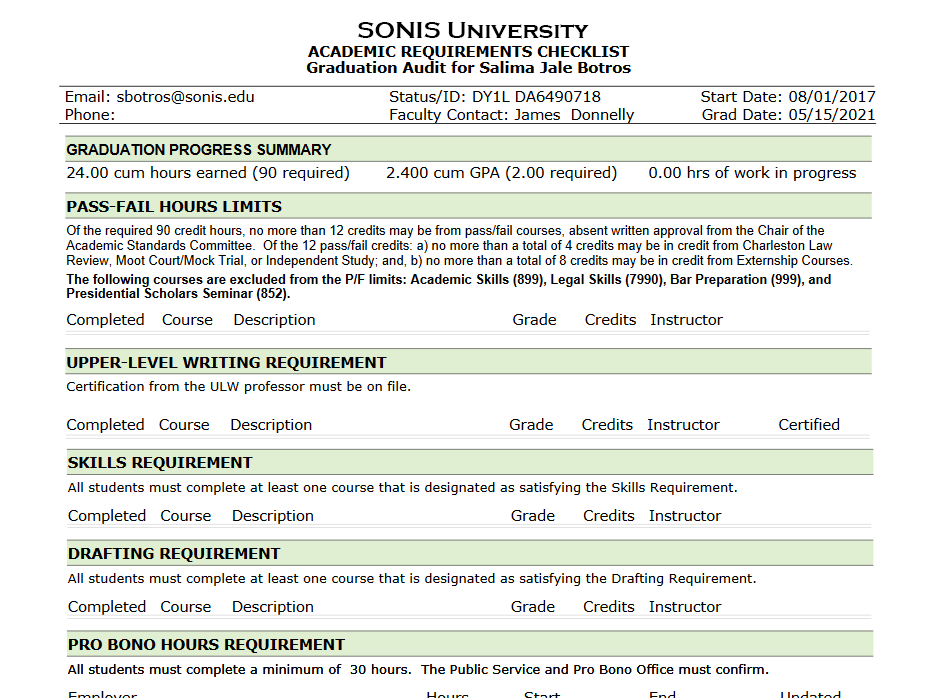This screenshot has width=936, height=698.
Task: Select the Upper-Level Writing Requirement header
Action: click(226, 363)
